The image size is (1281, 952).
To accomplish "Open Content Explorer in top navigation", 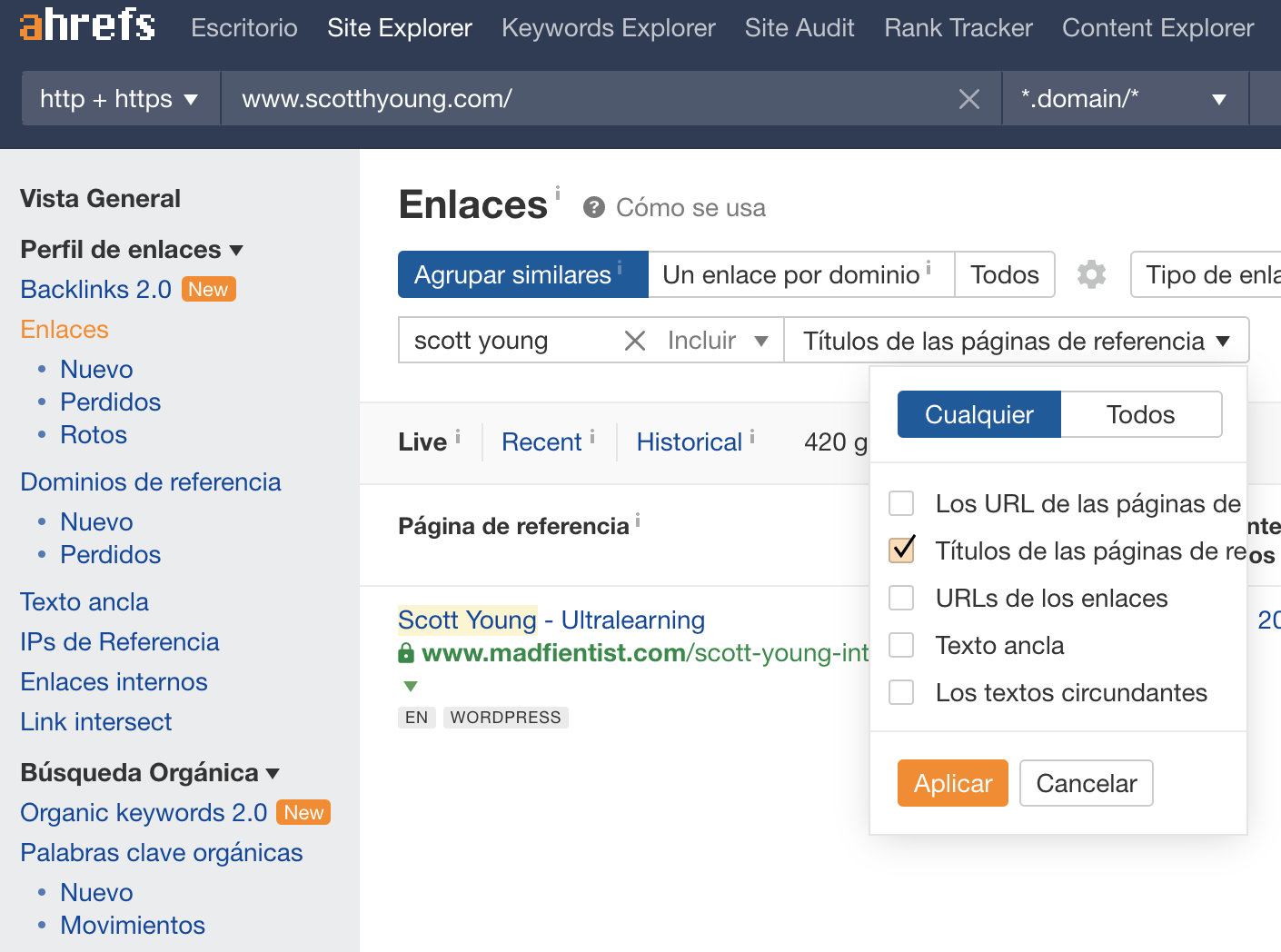I will click(1158, 28).
